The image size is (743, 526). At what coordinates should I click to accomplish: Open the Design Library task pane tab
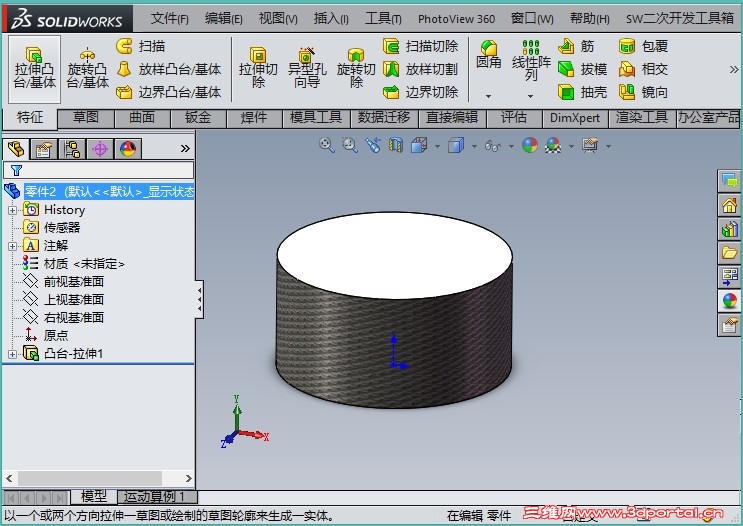tap(730, 229)
